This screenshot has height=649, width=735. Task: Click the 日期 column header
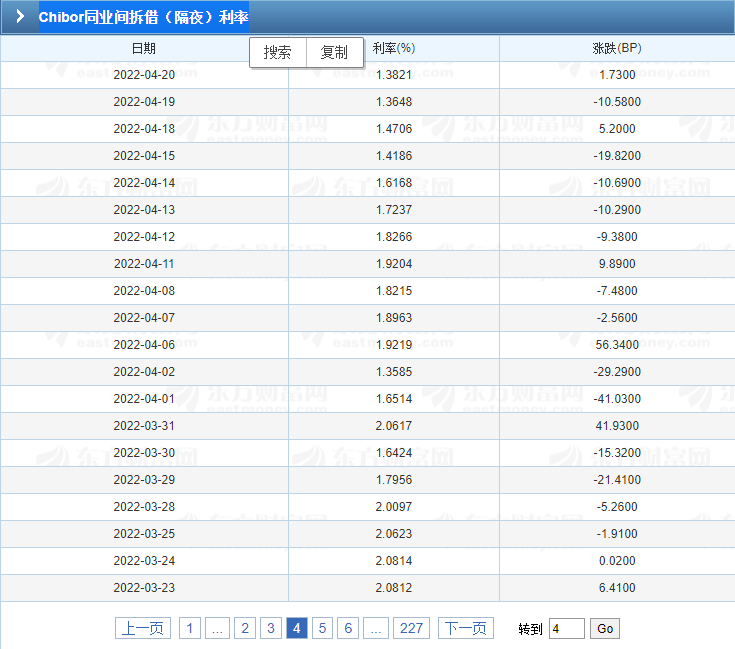click(143, 48)
